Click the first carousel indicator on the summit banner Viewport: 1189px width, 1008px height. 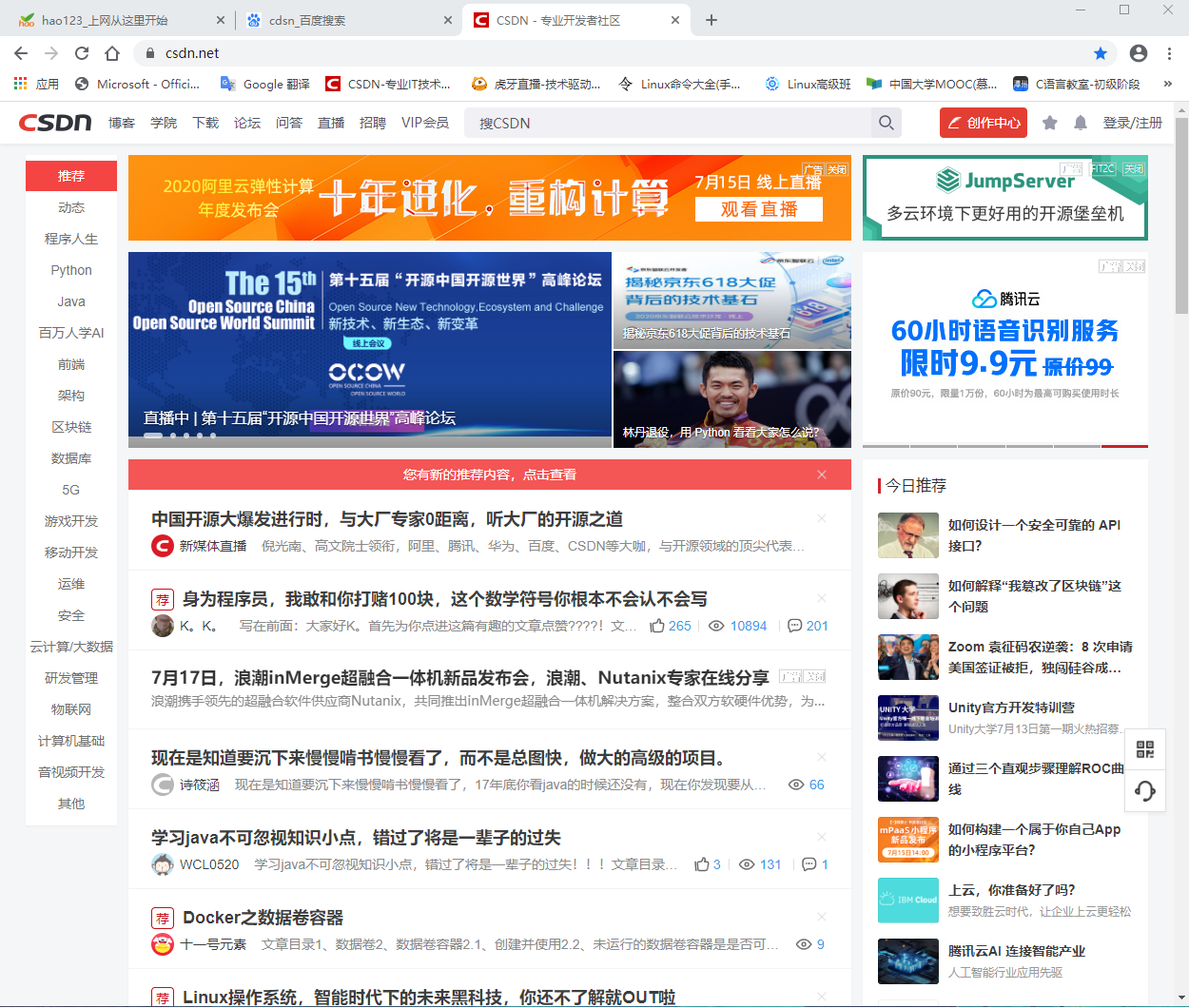click(152, 436)
